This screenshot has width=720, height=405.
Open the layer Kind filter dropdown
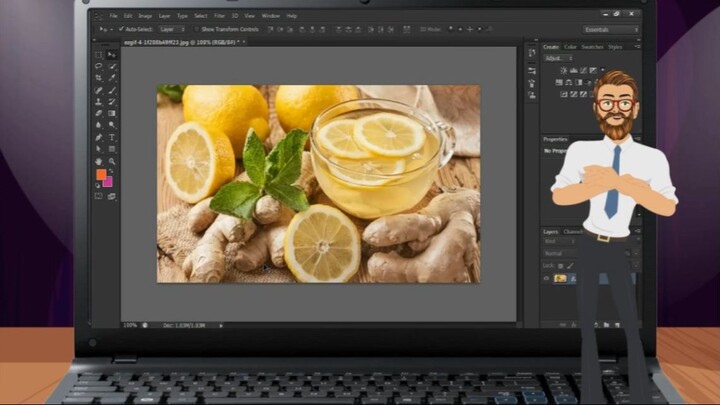point(560,242)
